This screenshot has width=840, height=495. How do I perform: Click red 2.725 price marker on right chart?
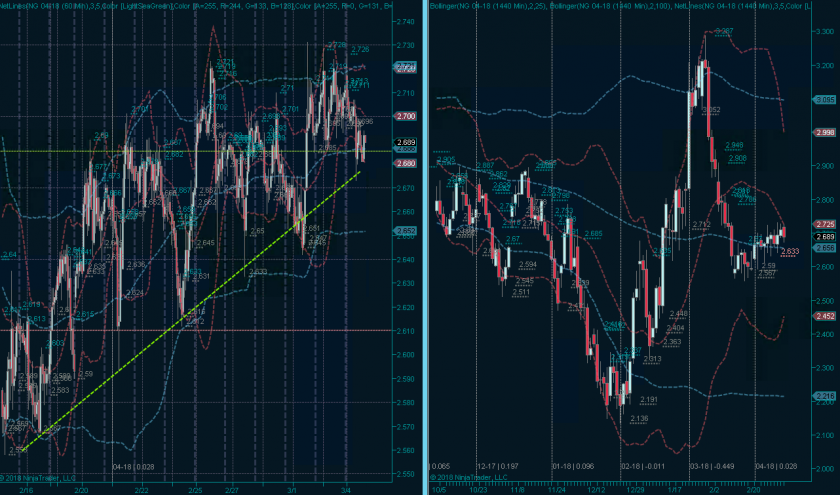[x=824, y=224]
